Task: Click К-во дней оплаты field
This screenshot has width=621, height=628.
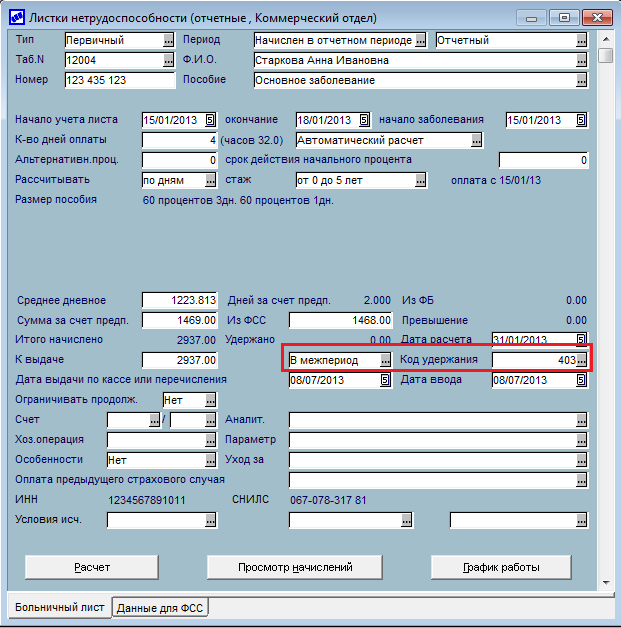Action: point(179,140)
